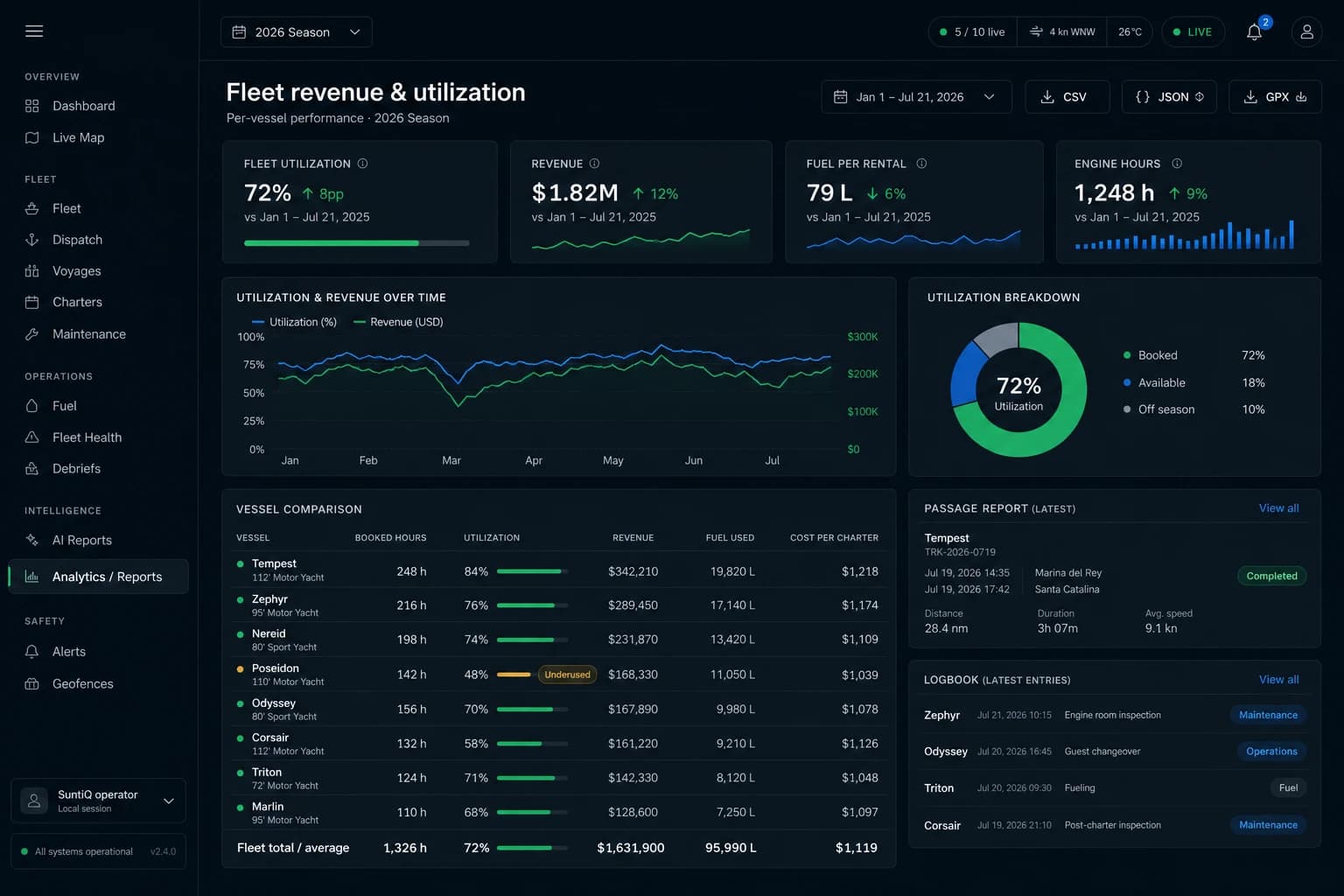Click the wind speed 4 kn WNW indicator

[x=1062, y=32]
